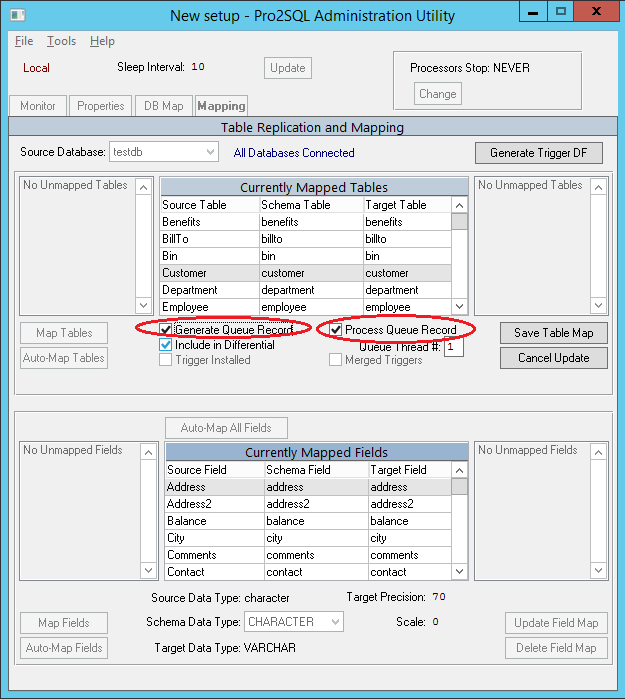Click scrollbar thumb in Currently Mapped Tables
Screen dimensions: 625x699
coord(459,222)
